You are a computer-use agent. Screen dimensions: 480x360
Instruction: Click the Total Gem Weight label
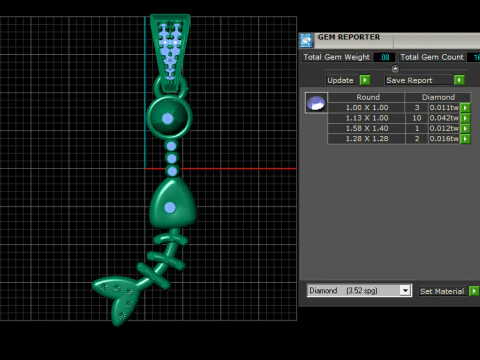click(x=336, y=57)
